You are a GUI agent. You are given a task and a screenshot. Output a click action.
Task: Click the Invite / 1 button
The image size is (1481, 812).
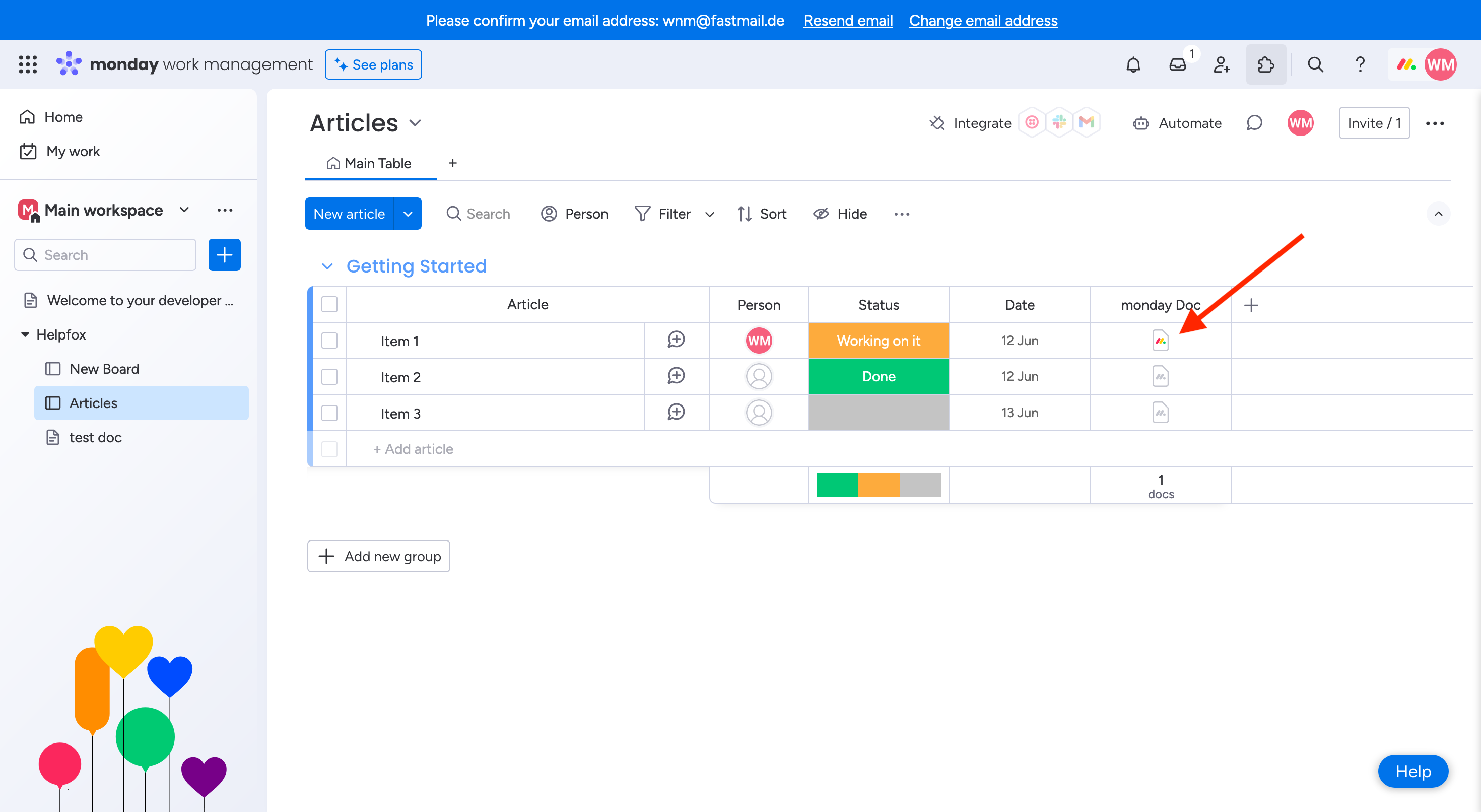tap(1374, 123)
